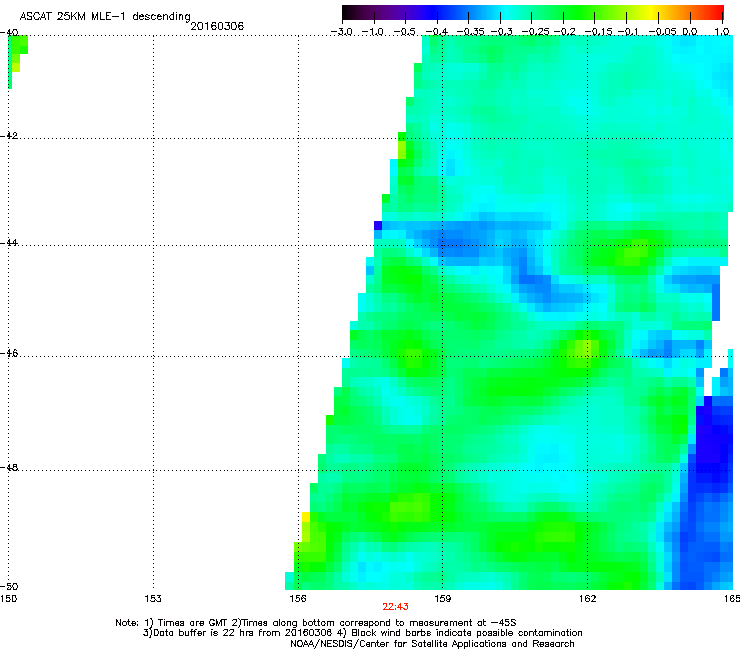Click the latitude axis label -46
This screenshot has width=740, height=650.
point(9,354)
